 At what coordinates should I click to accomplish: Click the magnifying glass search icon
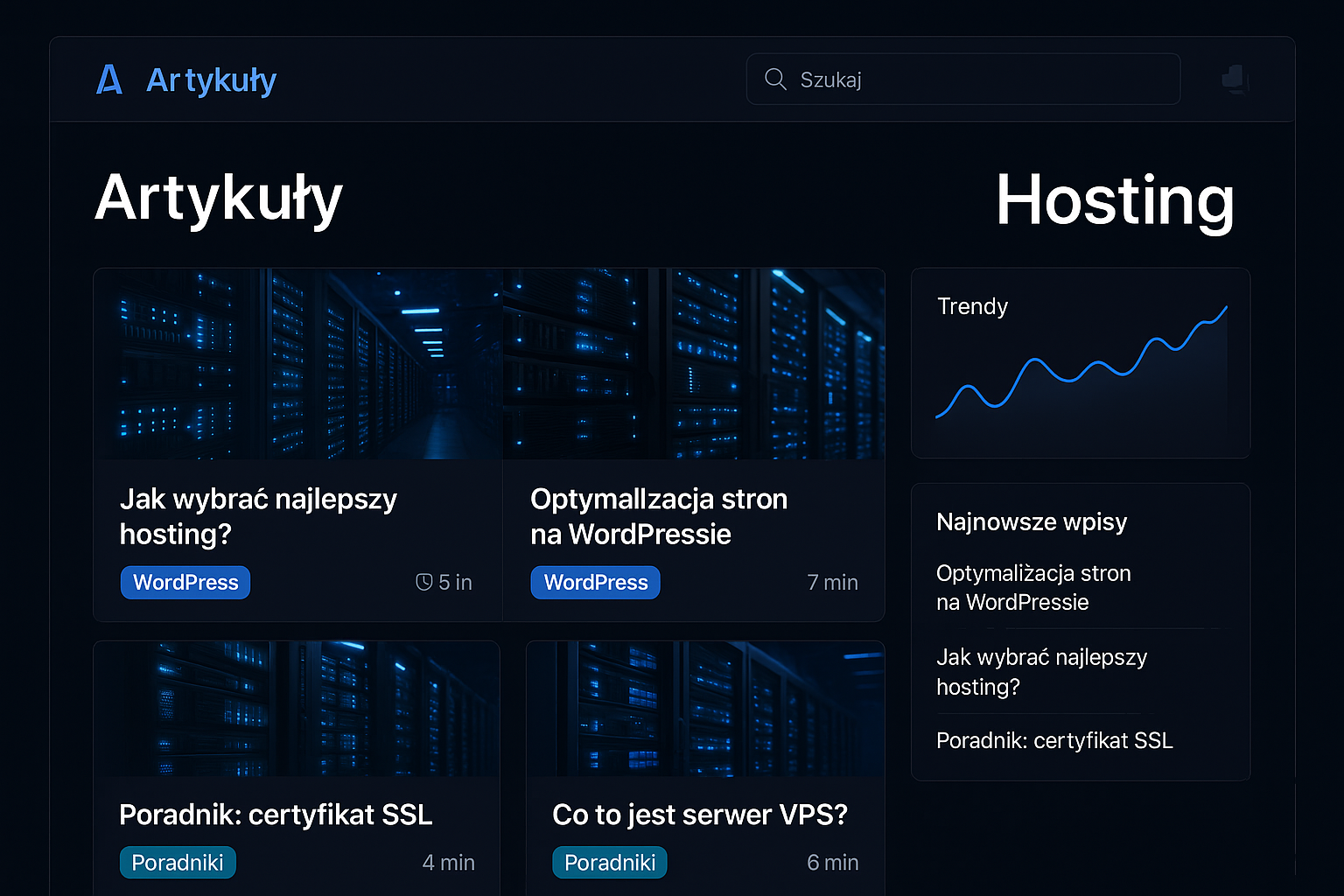pos(775,79)
